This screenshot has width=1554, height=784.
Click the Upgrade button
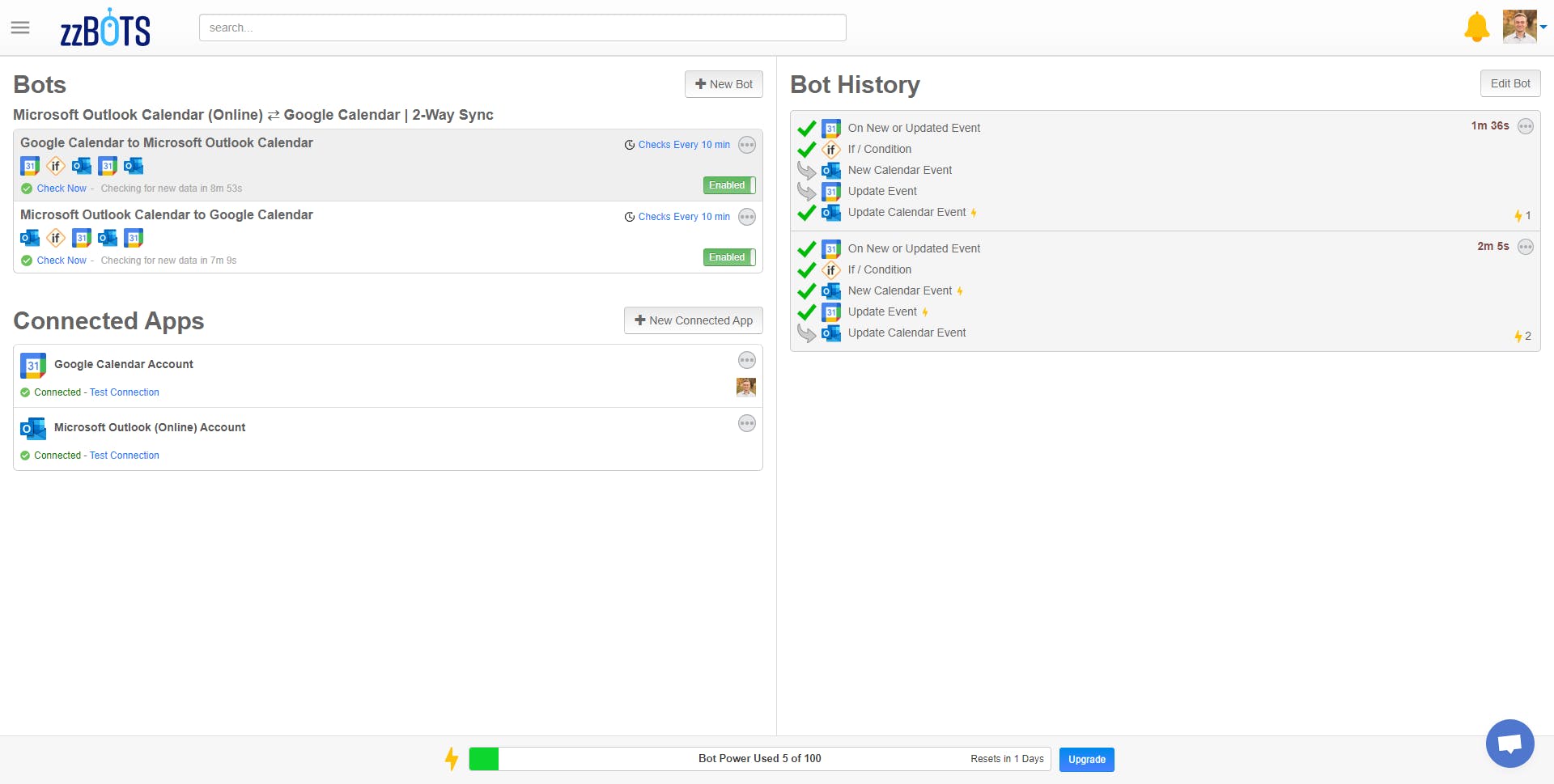pos(1087,759)
